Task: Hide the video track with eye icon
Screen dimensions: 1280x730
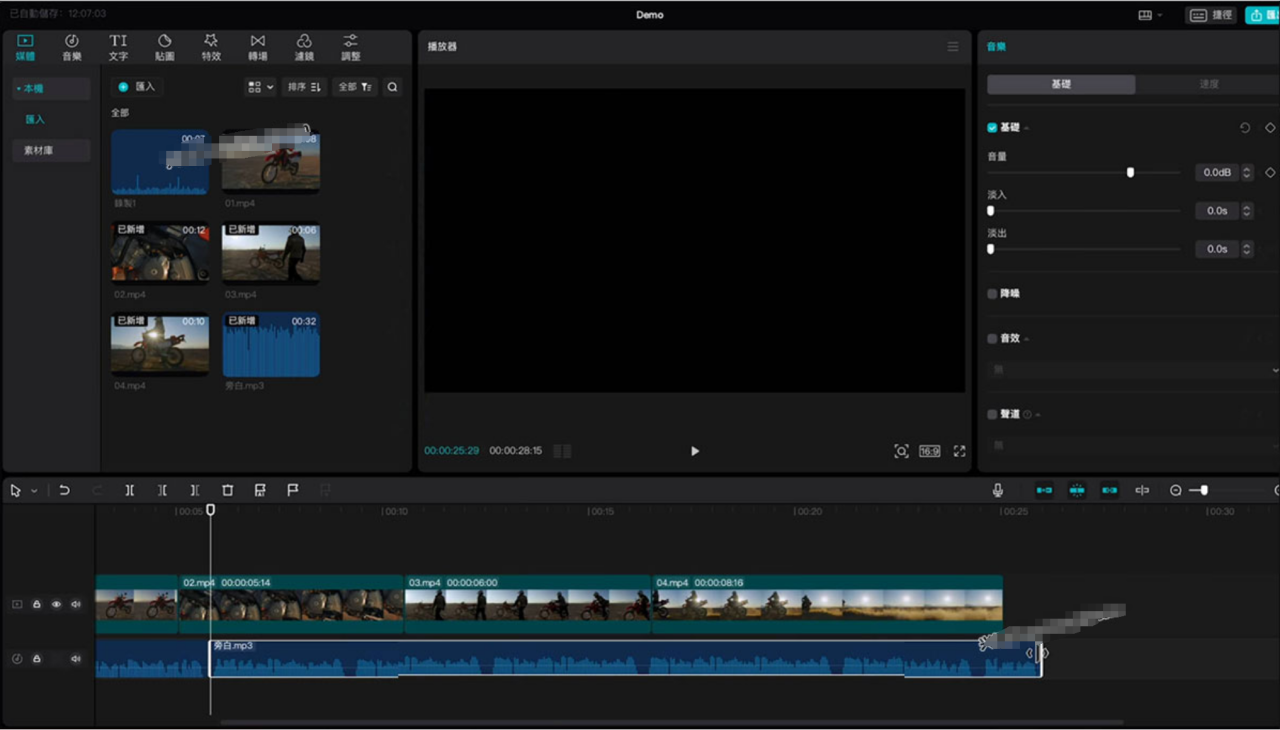Action: click(x=56, y=604)
